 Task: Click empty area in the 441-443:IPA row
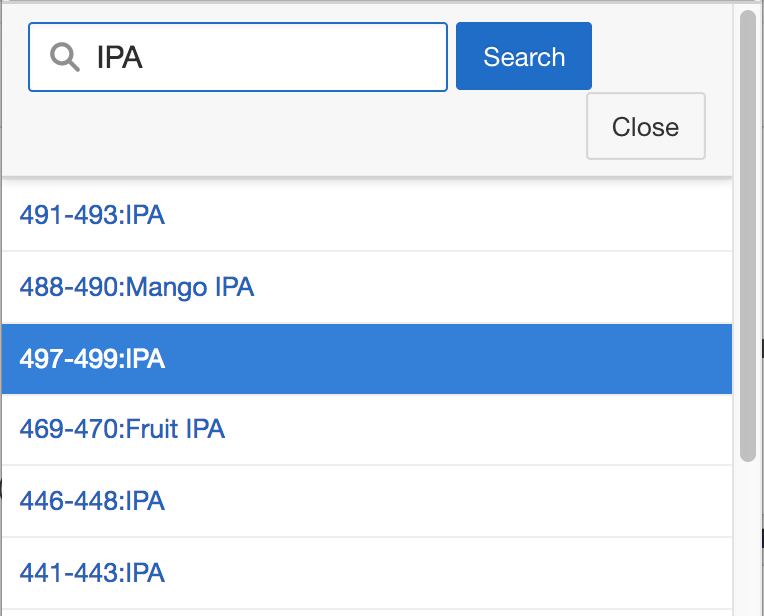450,573
